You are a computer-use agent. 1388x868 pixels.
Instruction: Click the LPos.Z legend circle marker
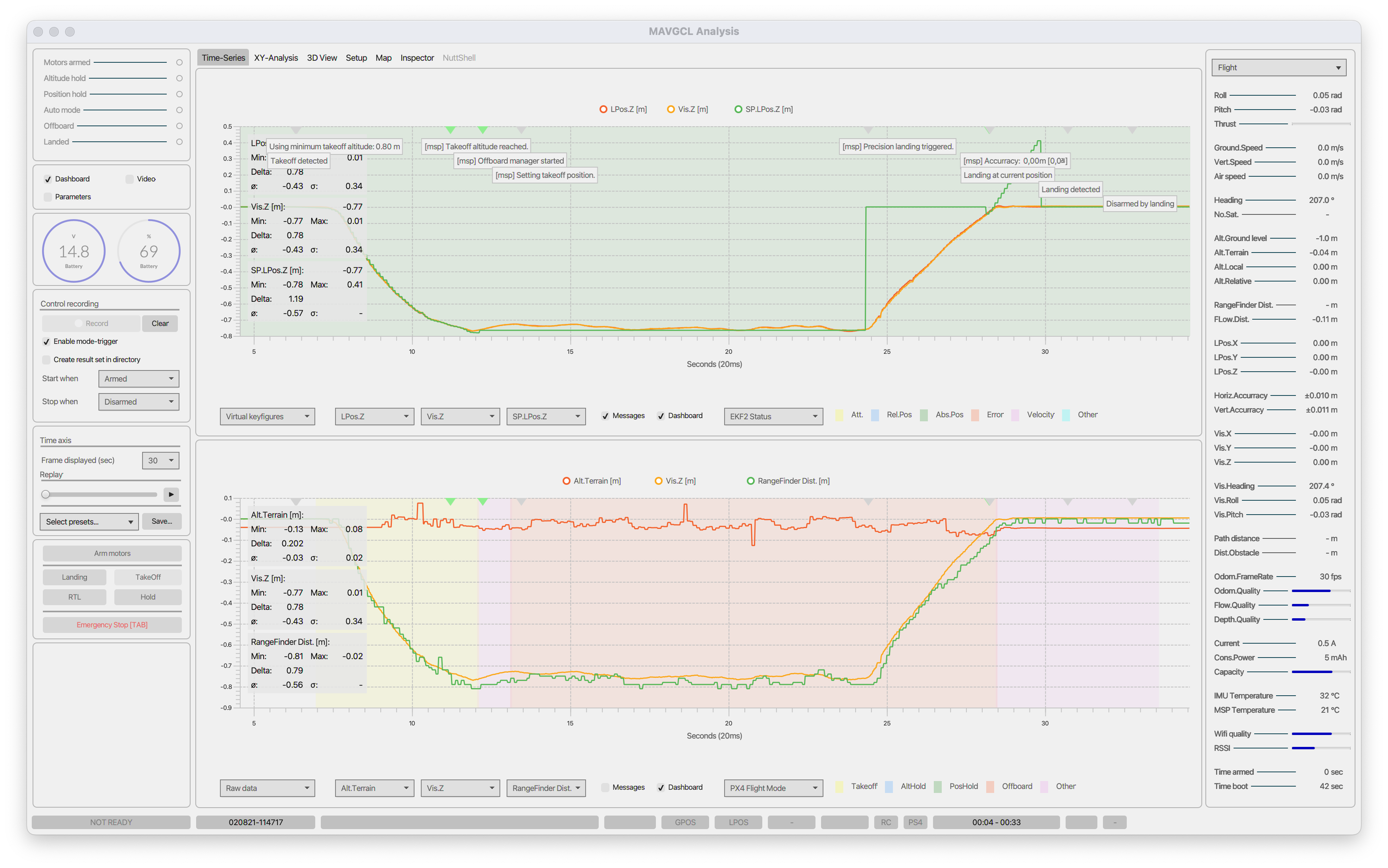[603, 109]
